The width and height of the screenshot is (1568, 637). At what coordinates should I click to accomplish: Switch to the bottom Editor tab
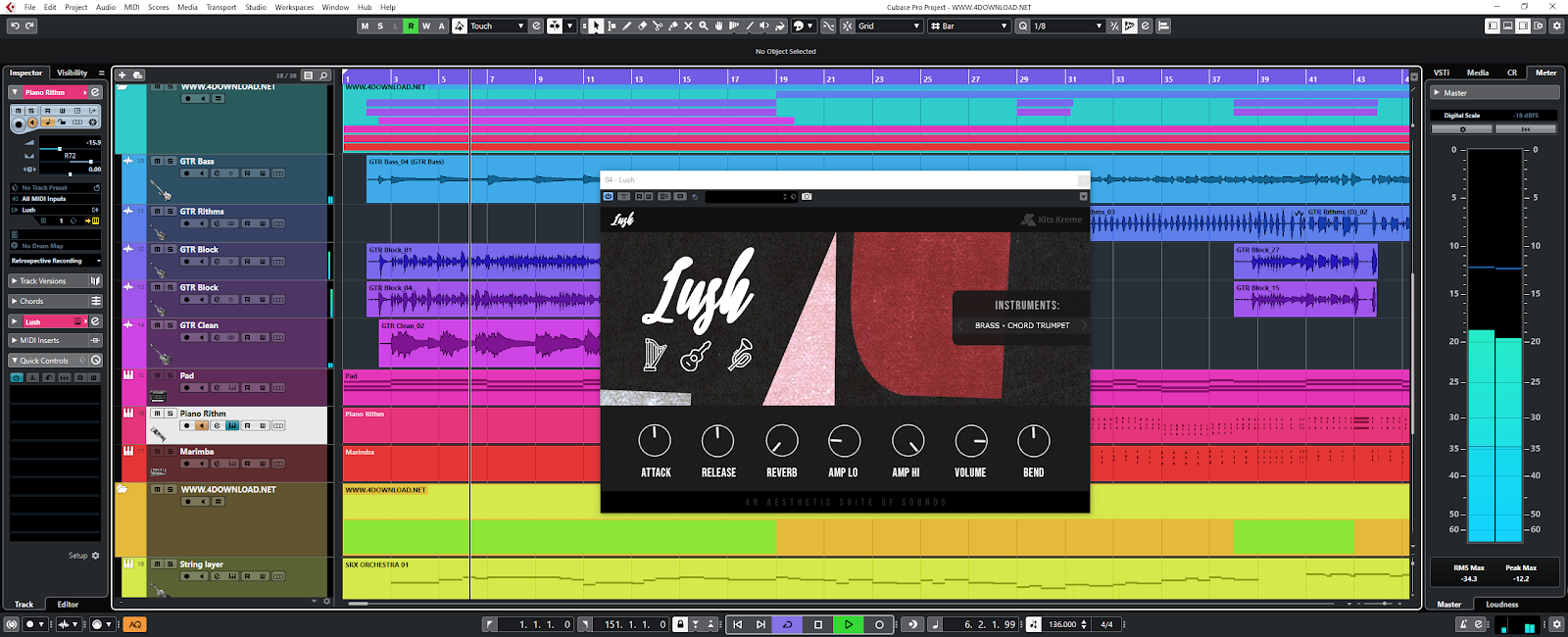point(68,605)
